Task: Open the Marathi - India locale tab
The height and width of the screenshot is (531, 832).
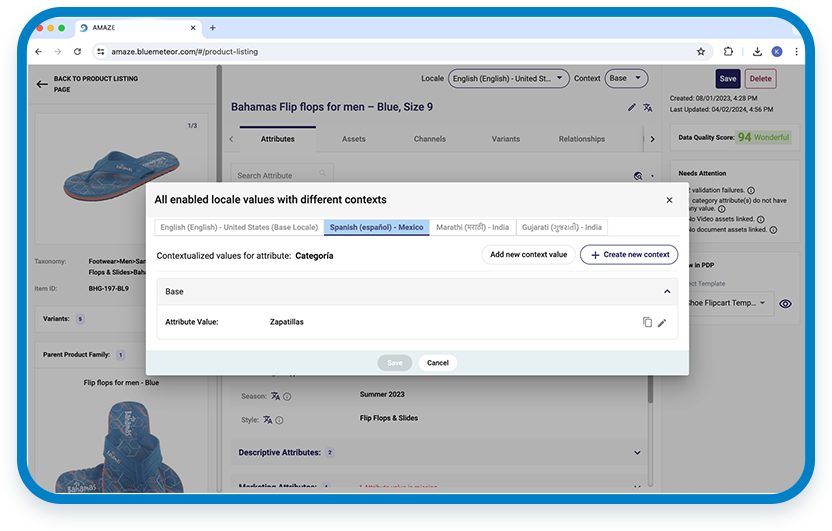Action: 472,227
